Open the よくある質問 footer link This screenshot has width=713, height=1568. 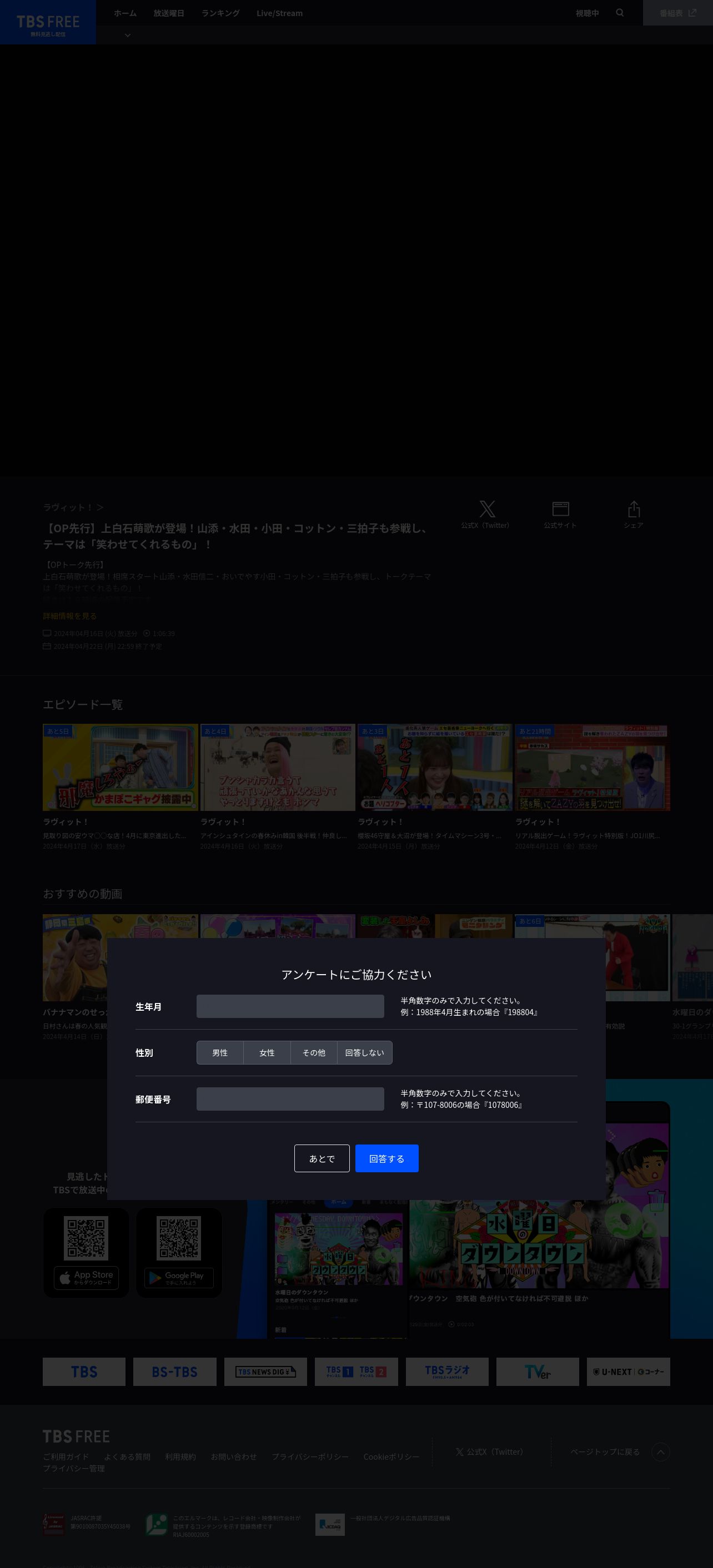127,1456
